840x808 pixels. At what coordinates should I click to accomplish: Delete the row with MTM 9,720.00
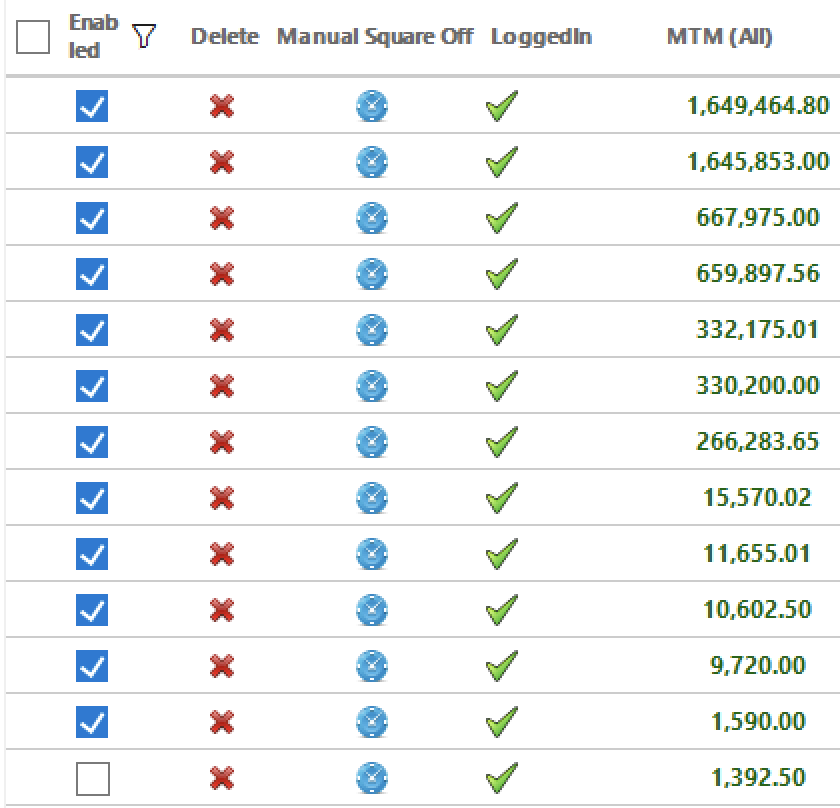coord(222,666)
